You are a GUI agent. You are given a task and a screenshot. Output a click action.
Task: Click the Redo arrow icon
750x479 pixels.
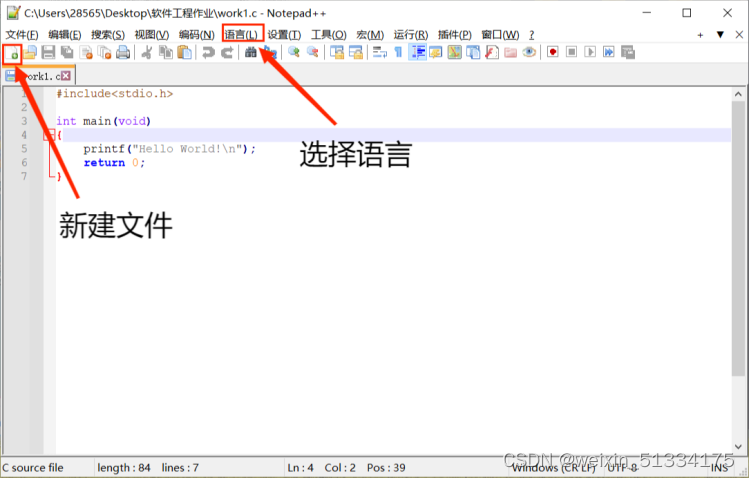click(x=227, y=52)
